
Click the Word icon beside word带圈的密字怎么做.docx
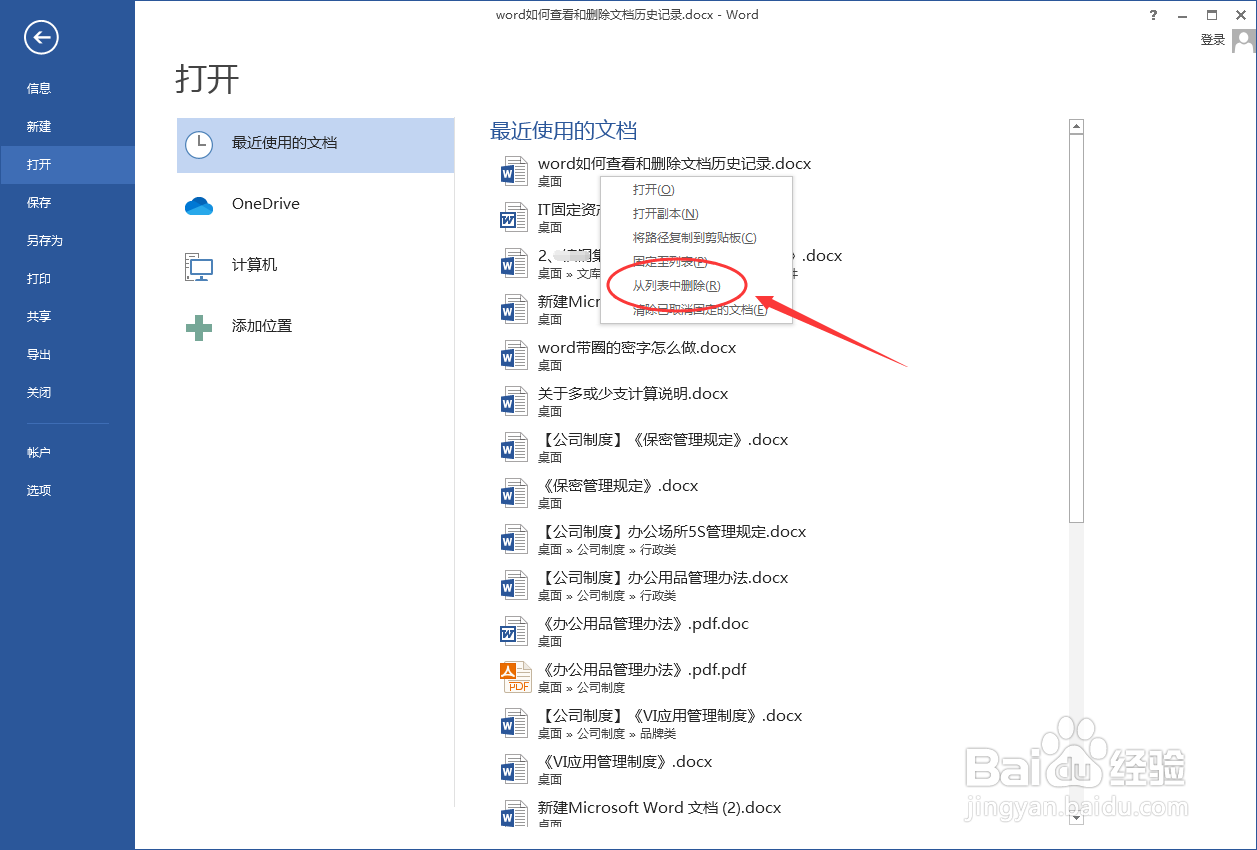tap(513, 354)
